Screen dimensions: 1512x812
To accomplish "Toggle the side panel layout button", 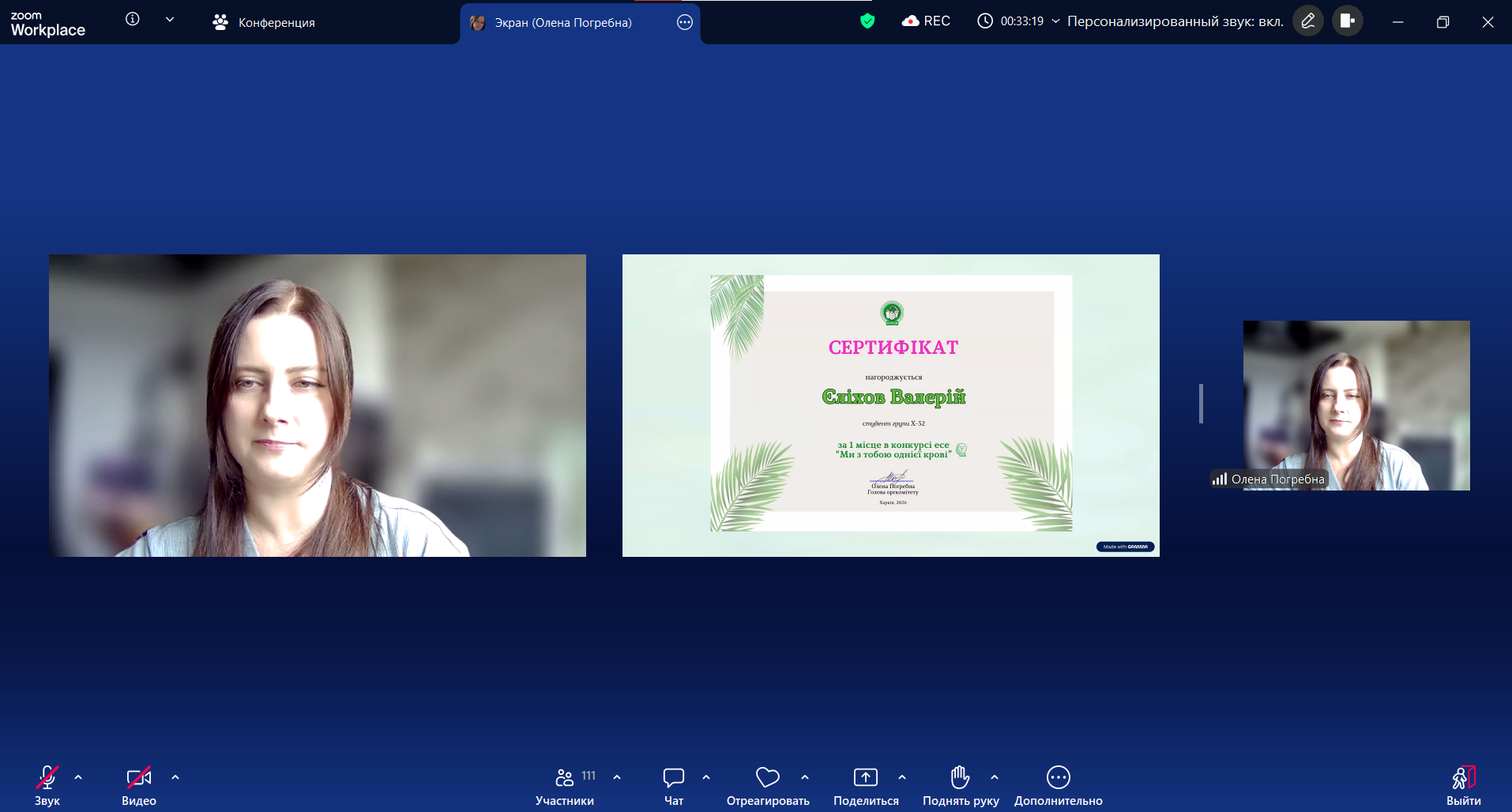I will click(x=1348, y=21).
